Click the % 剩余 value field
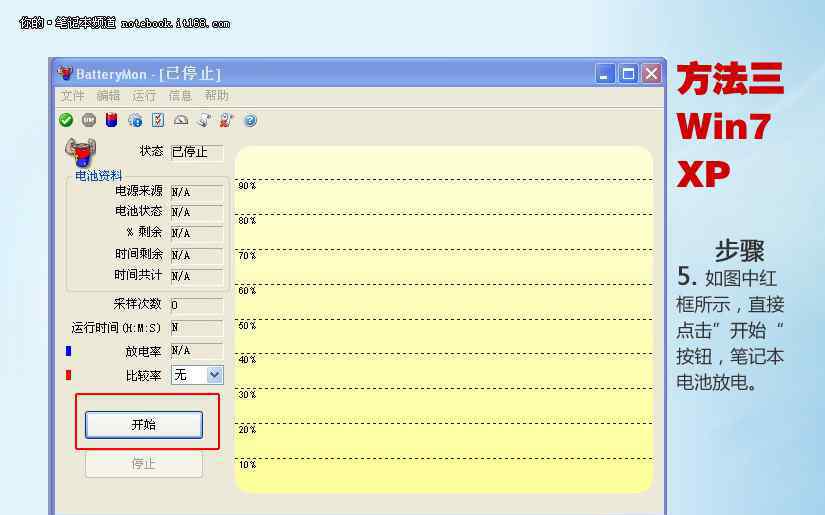825x515 pixels. [197, 233]
